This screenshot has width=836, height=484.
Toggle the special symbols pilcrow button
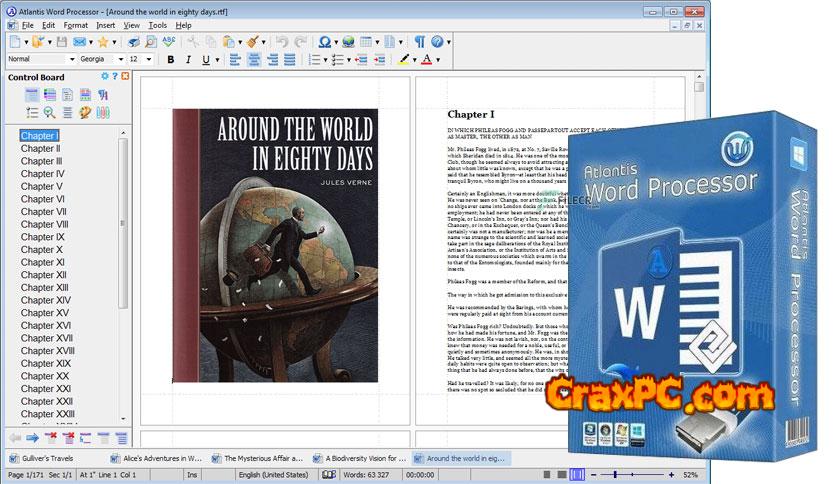coord(419,42)
